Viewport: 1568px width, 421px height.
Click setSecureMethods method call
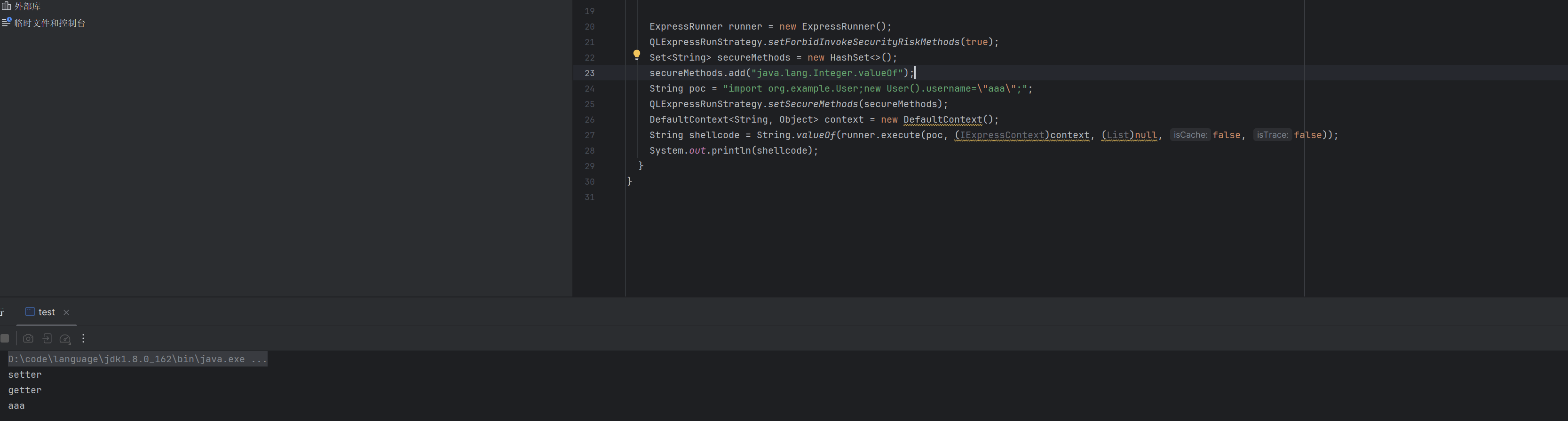(813, 104)
